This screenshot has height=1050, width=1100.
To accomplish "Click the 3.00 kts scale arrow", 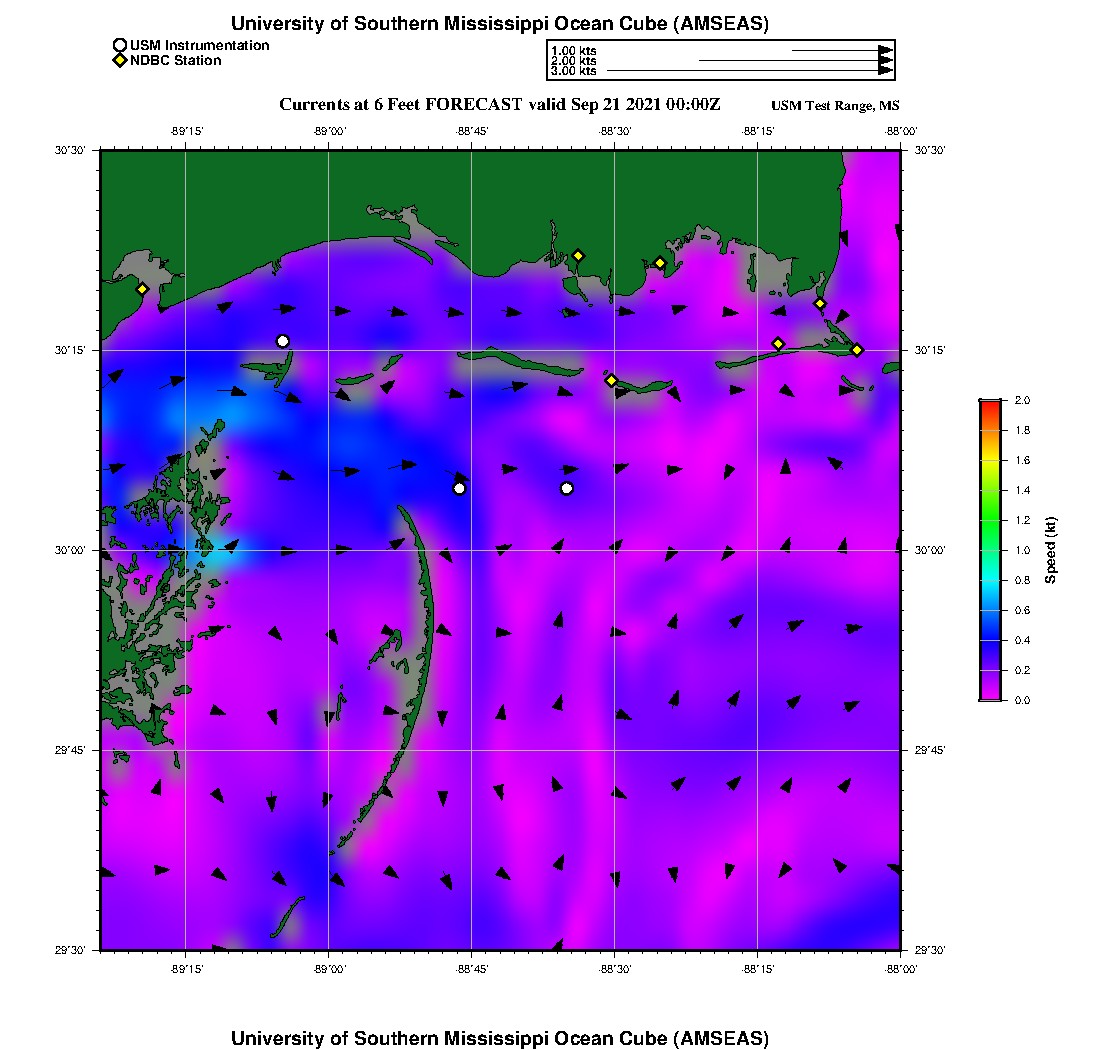I will point(750,70).
